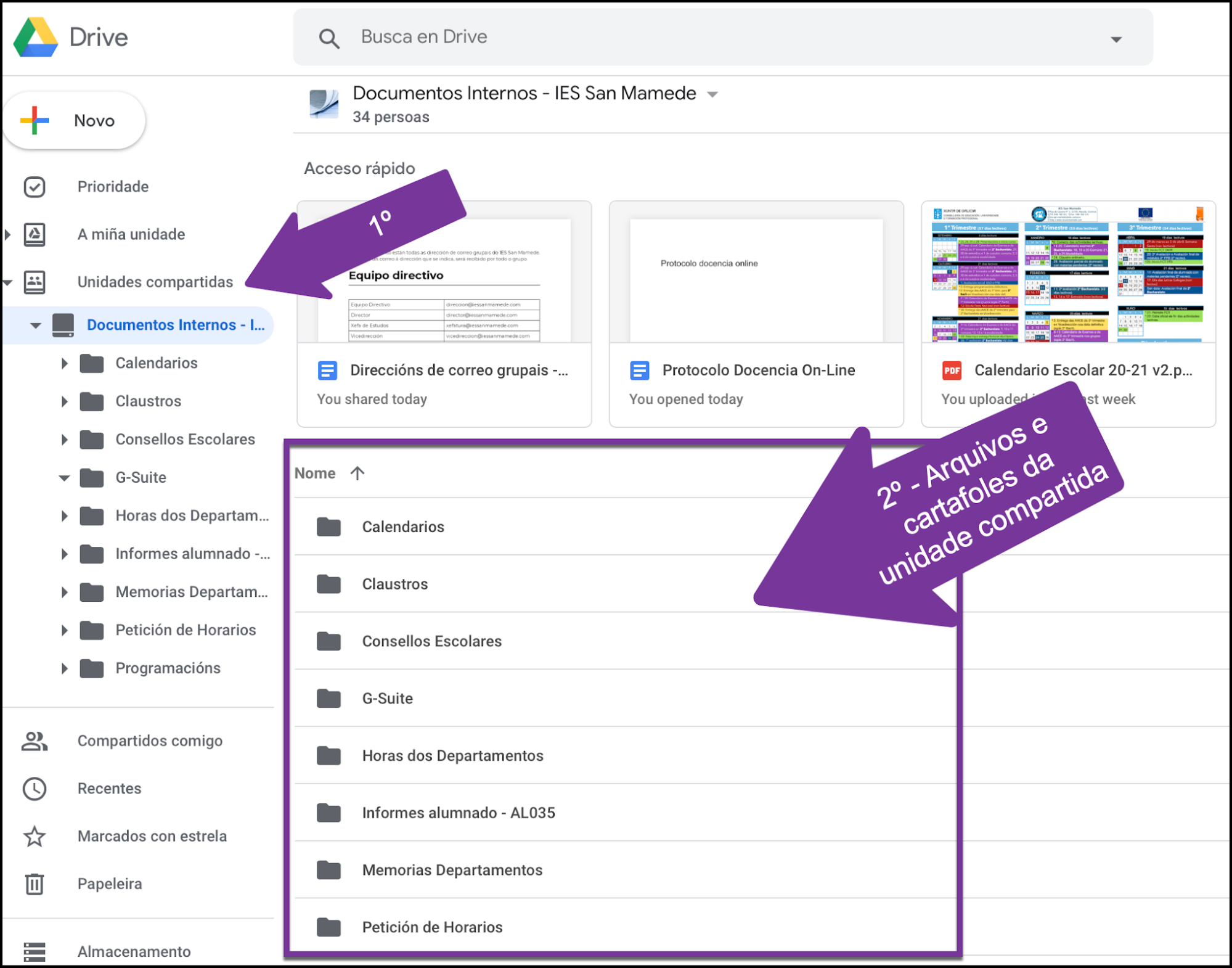Click the Google Drive logo

click(36, 38)
